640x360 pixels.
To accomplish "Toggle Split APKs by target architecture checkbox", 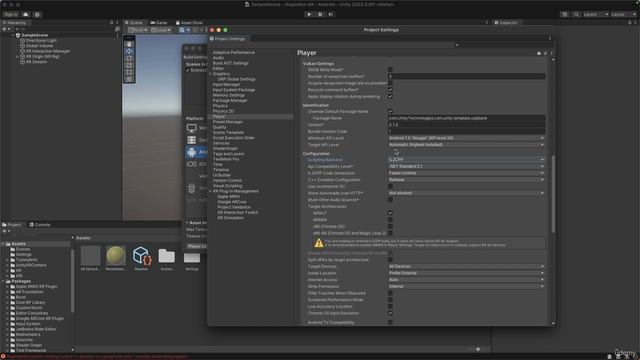I will tap(390, 260).
